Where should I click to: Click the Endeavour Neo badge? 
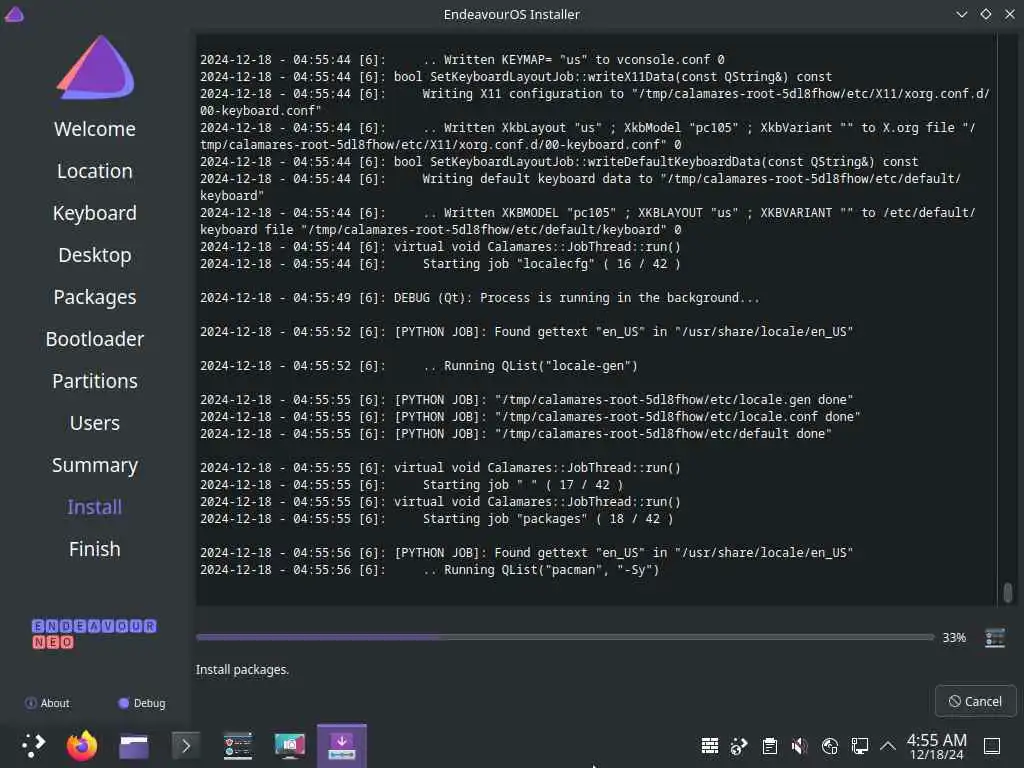click(x=94, y=634)
